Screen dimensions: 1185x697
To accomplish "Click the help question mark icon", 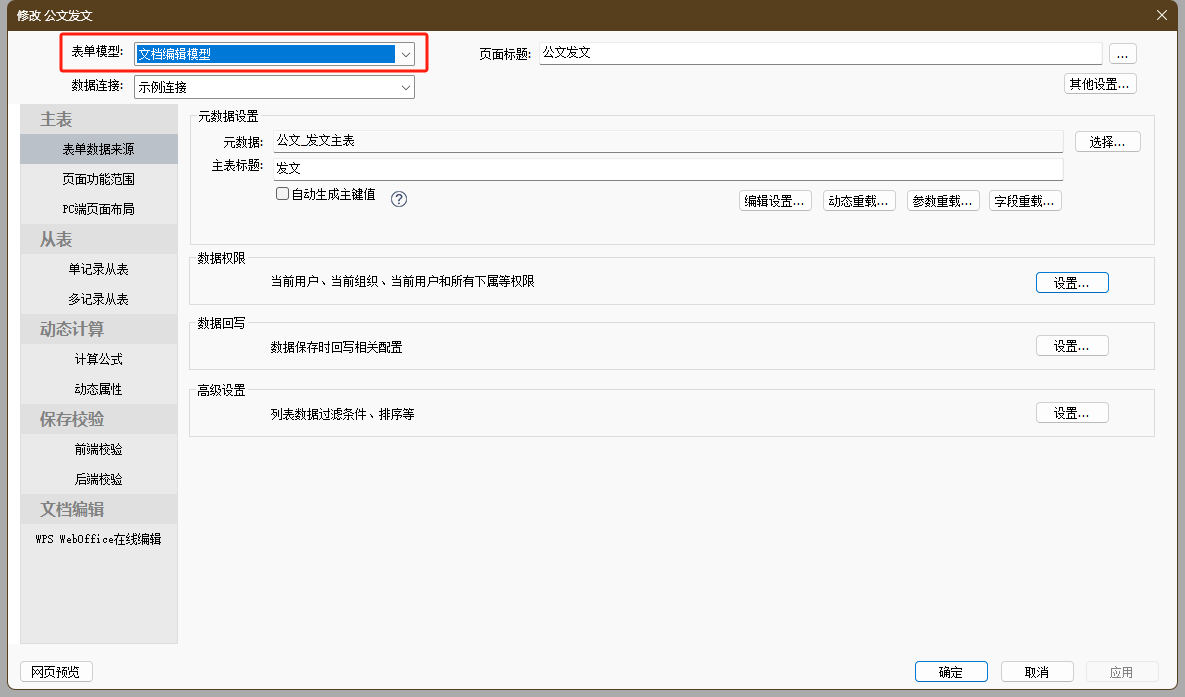I will [x=399, y=199].
